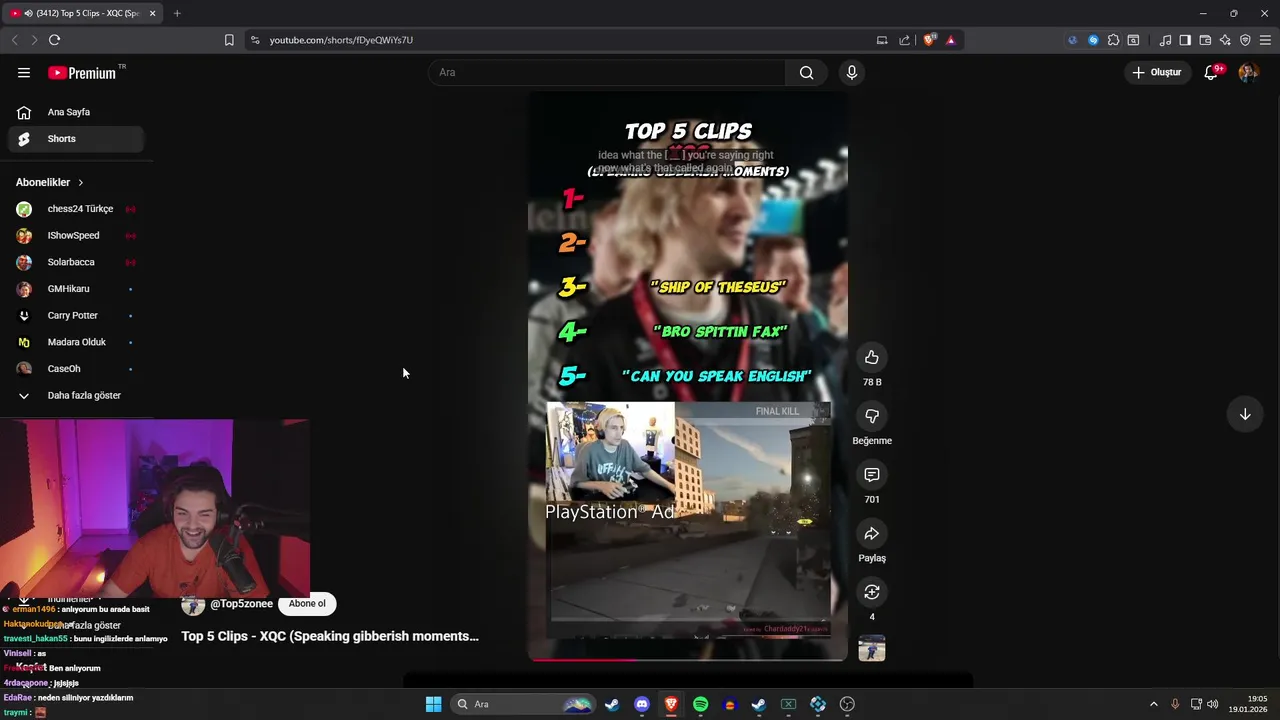Open a new browser tab
Viewport: 1280px width, 720px height.
pyautogui.click(x=177, y=13)
